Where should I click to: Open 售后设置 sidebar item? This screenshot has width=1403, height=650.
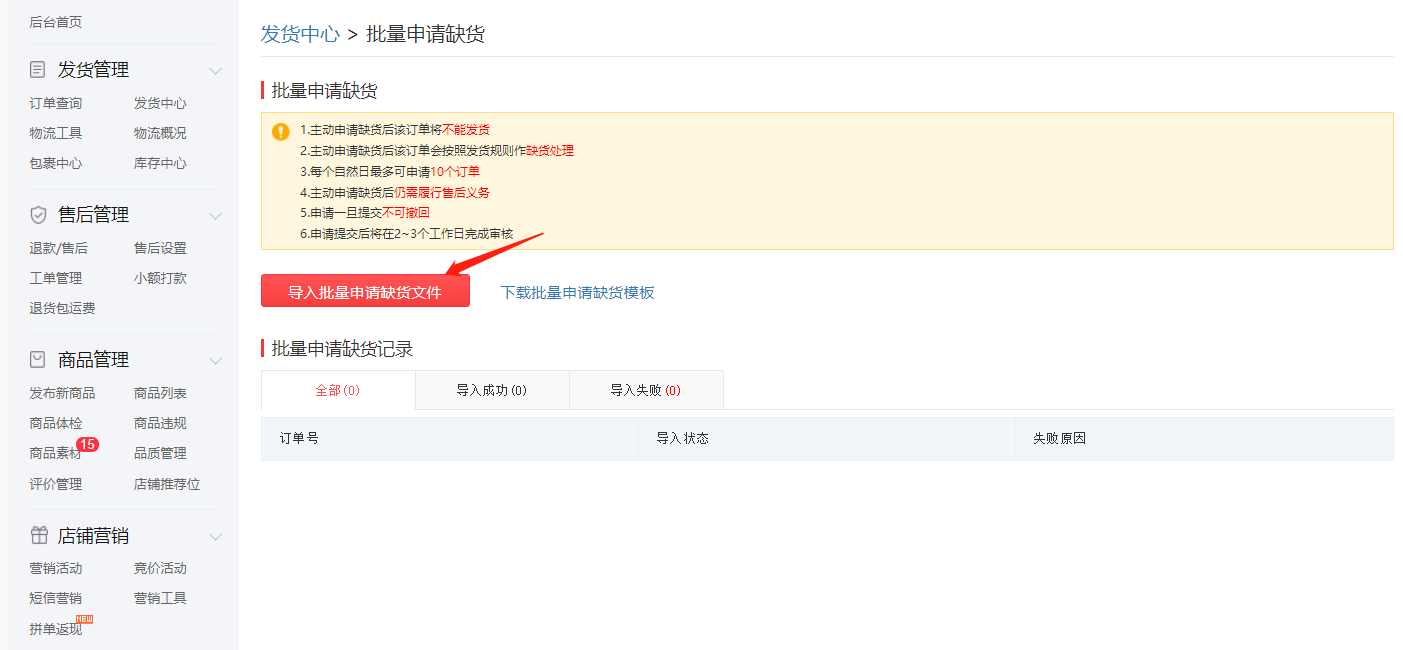[160, 248]
